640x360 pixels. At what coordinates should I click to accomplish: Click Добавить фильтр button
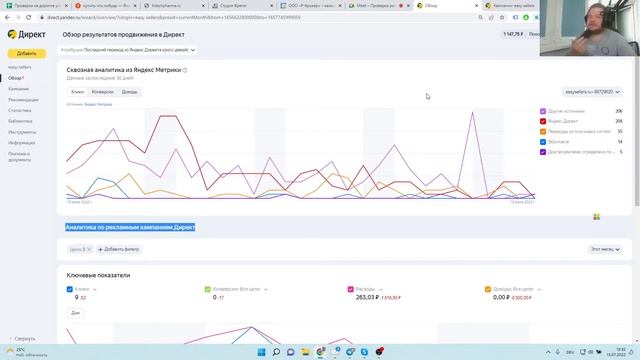pyautogui.click(x=119, y=249)
